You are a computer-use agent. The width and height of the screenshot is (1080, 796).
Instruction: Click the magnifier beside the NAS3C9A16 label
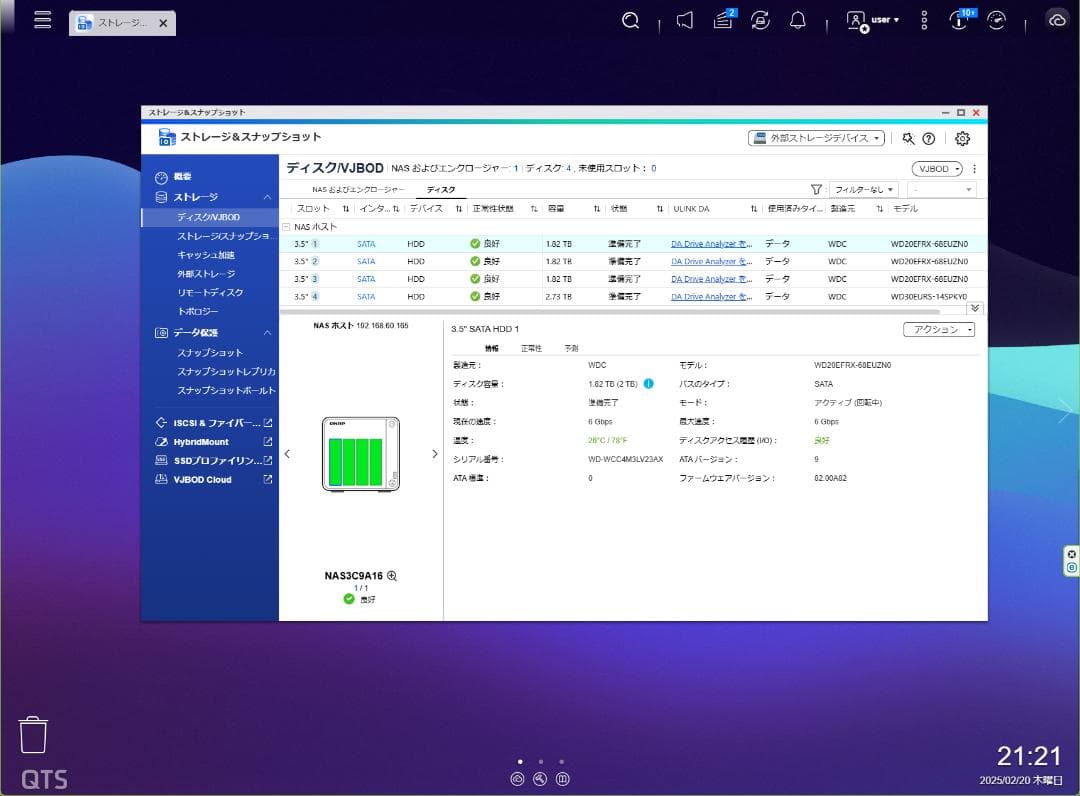coord(392,575)
